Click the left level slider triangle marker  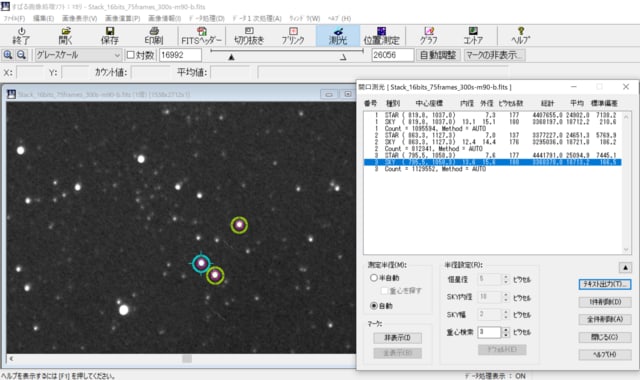[231, 57]
